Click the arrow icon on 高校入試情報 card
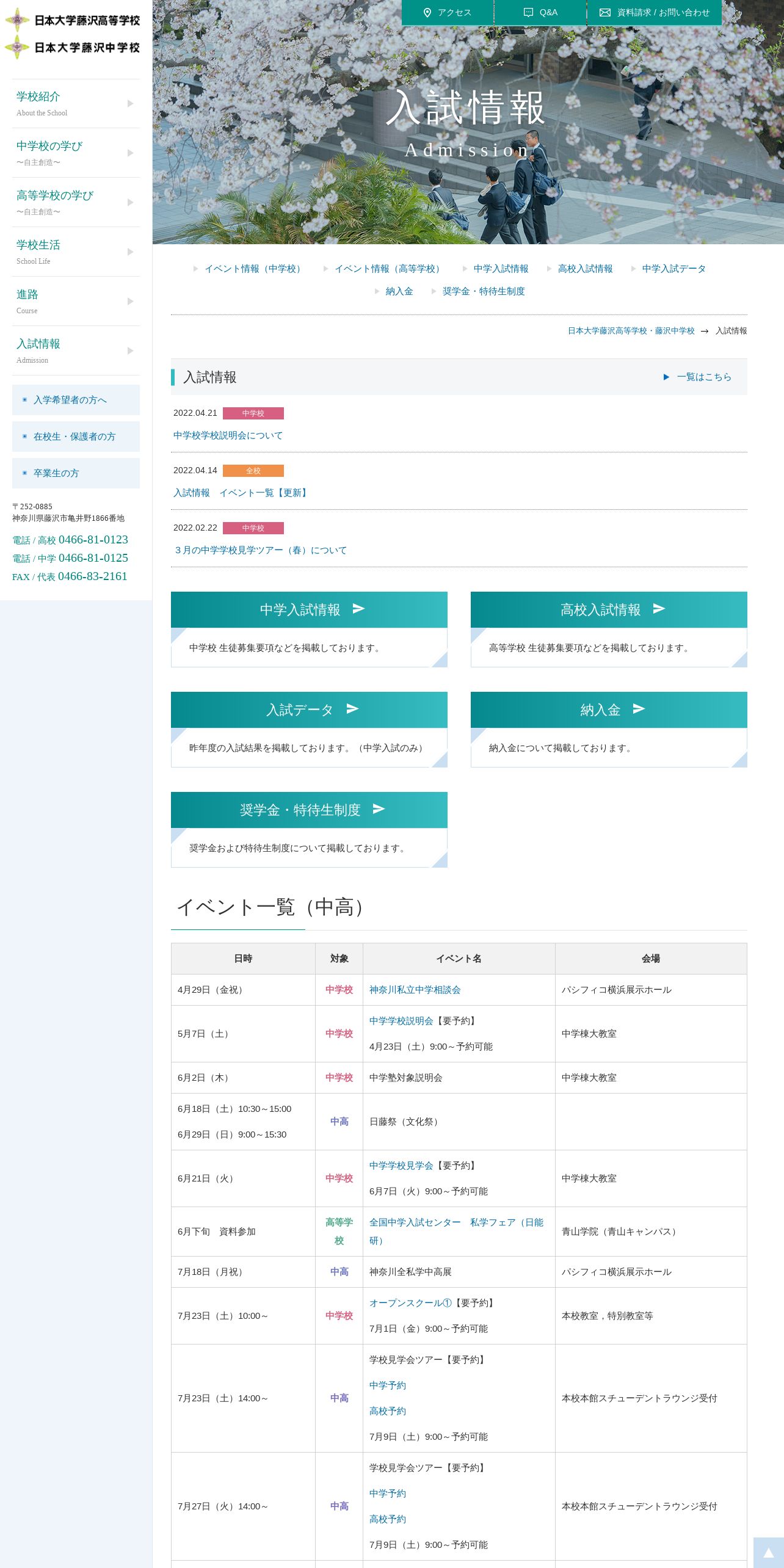This screenshot has width=784, height=1568. (659, 609)
